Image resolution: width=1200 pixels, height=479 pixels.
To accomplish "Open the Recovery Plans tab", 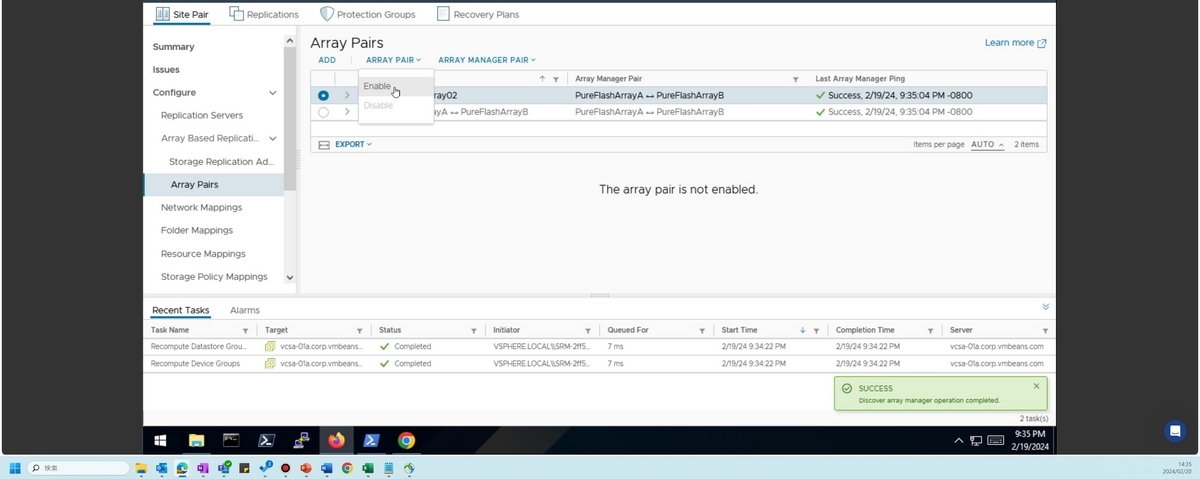I will pyautogui.click(x=478, y=14).
